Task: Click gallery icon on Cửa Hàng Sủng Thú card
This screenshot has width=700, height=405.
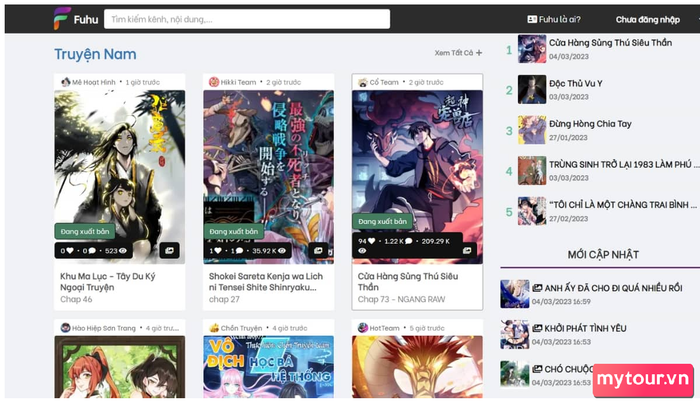Action: pos(467,251)
